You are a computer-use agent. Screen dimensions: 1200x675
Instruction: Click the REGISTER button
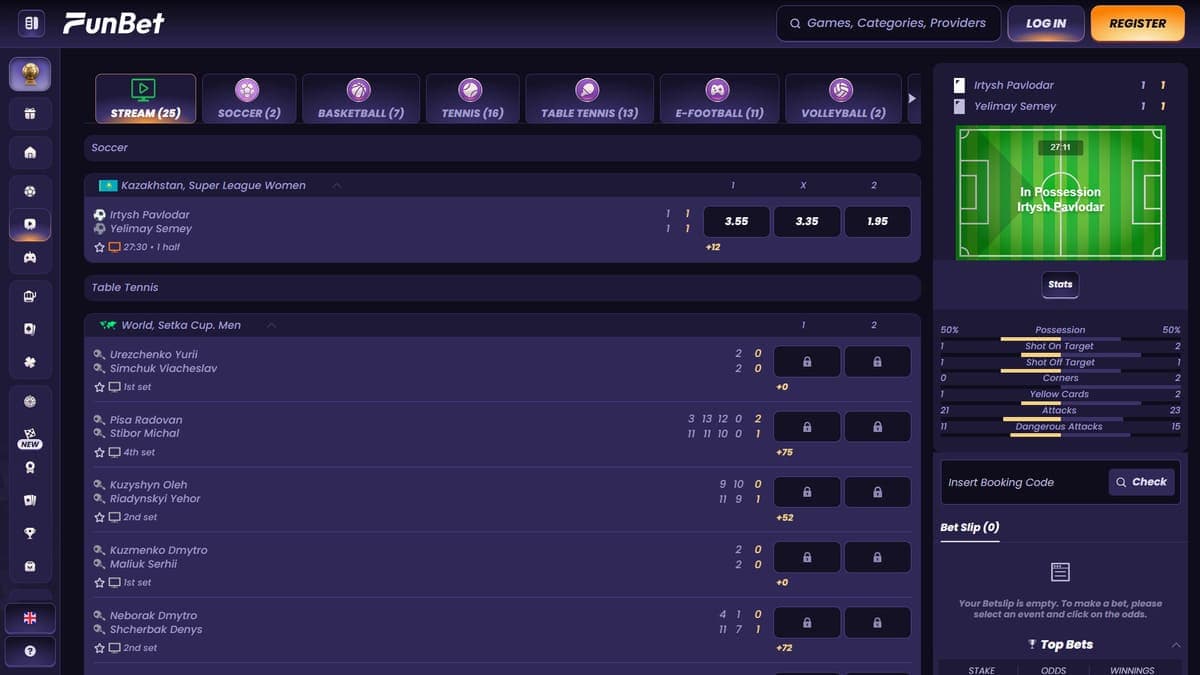coord(1138,23)
